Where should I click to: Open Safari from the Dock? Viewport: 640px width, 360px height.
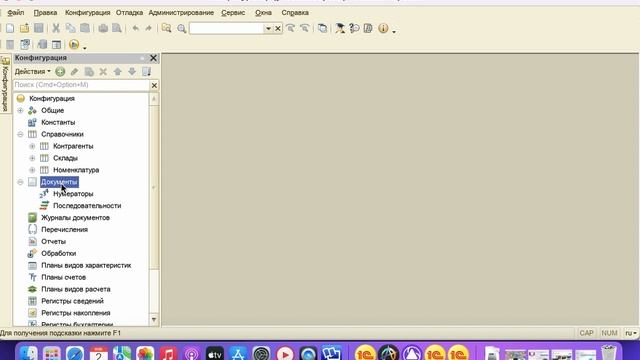(75, 353)
